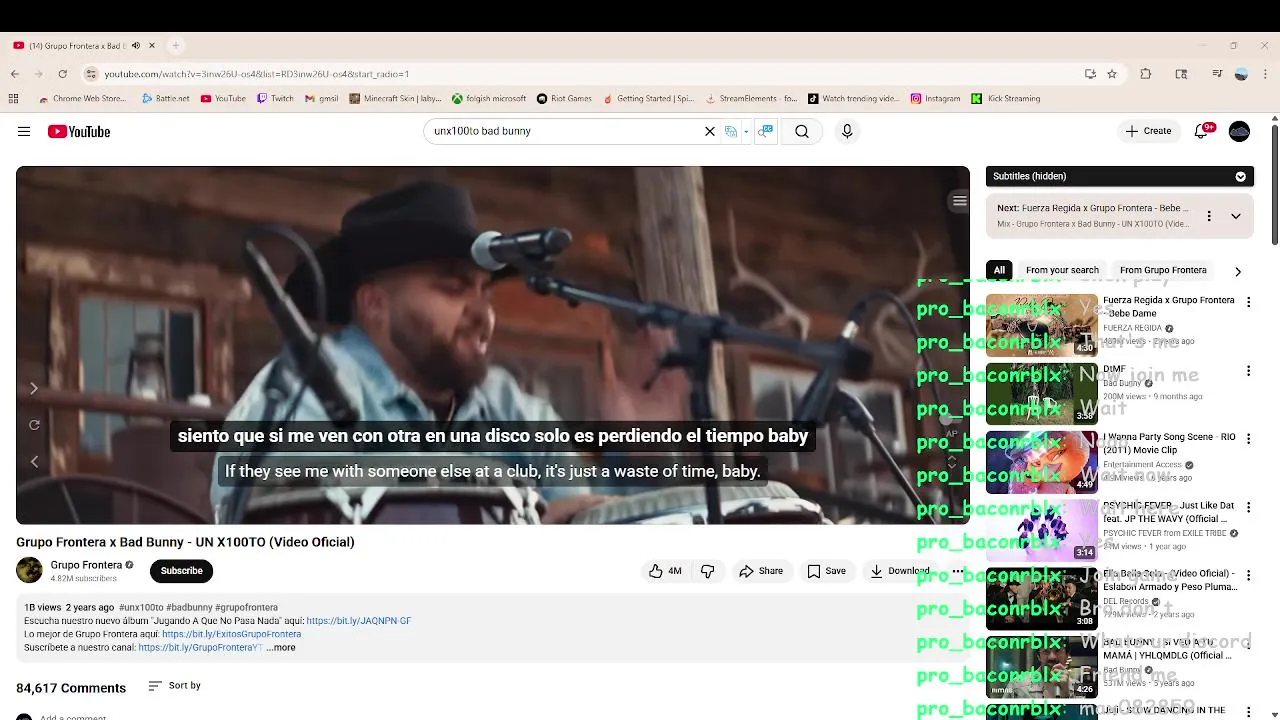Open browser extensions puzzle icon
This screenshot has width=1280, height=720.
pyautogui.click(x=1146, y=74)
